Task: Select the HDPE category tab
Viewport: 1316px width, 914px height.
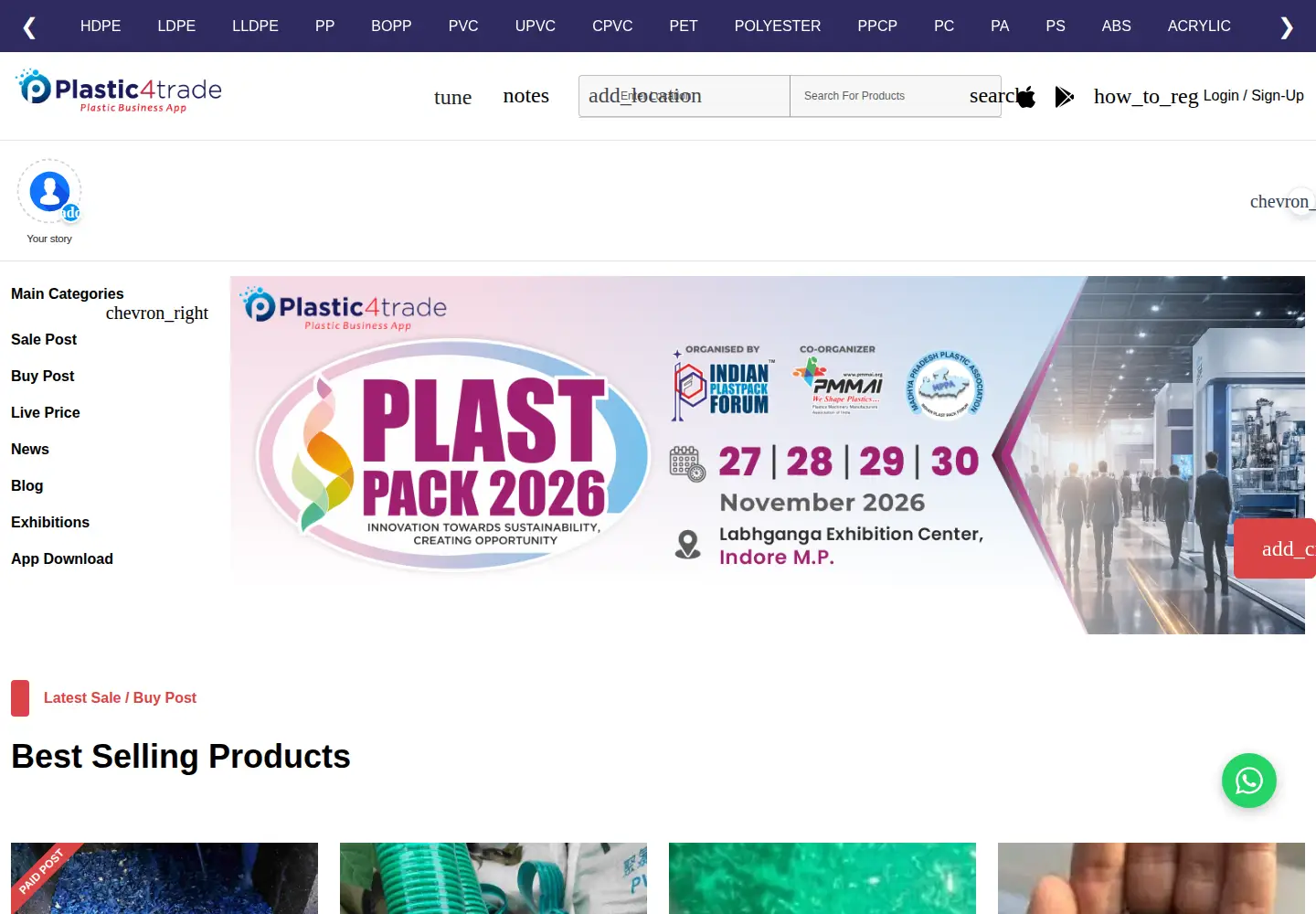Action: point(101,26)
